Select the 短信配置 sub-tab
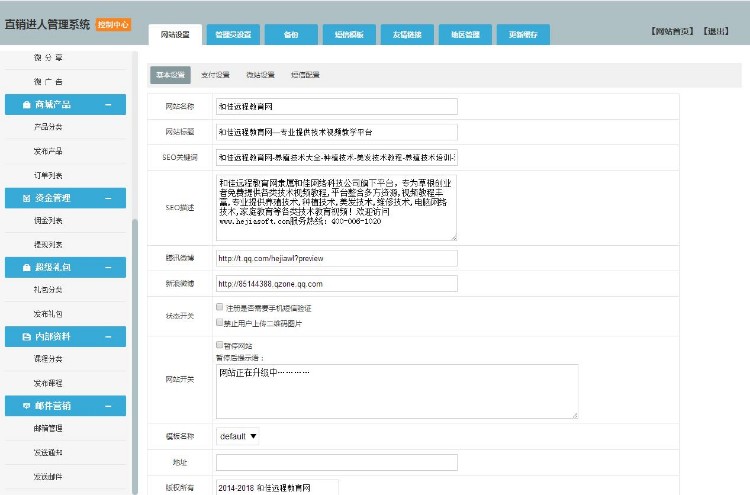 point(305,75)
